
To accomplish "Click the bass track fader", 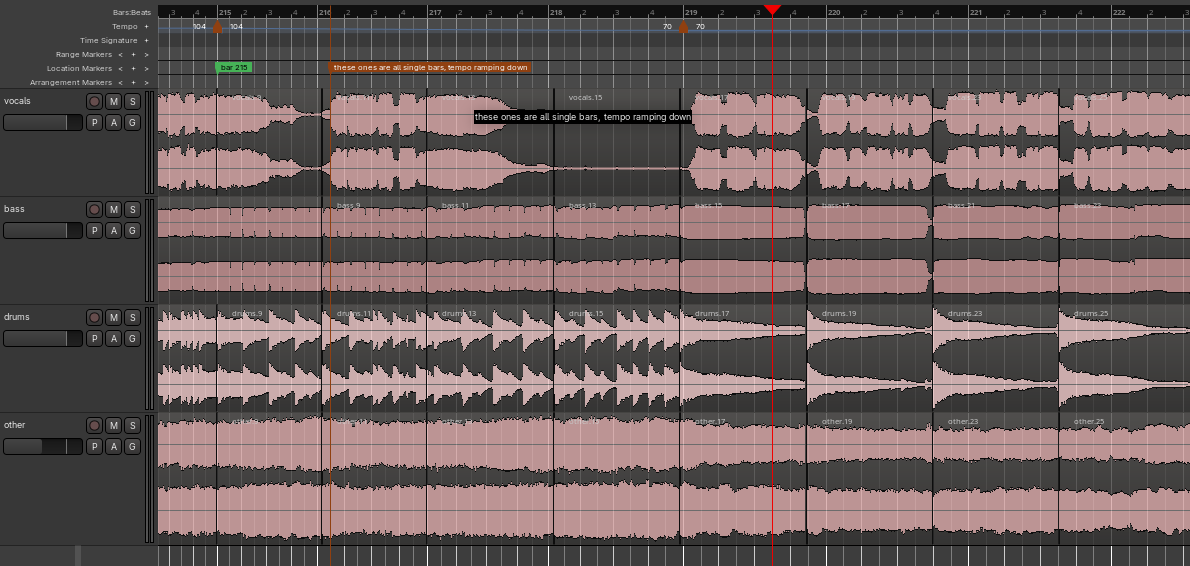I will tap(42, 231).
